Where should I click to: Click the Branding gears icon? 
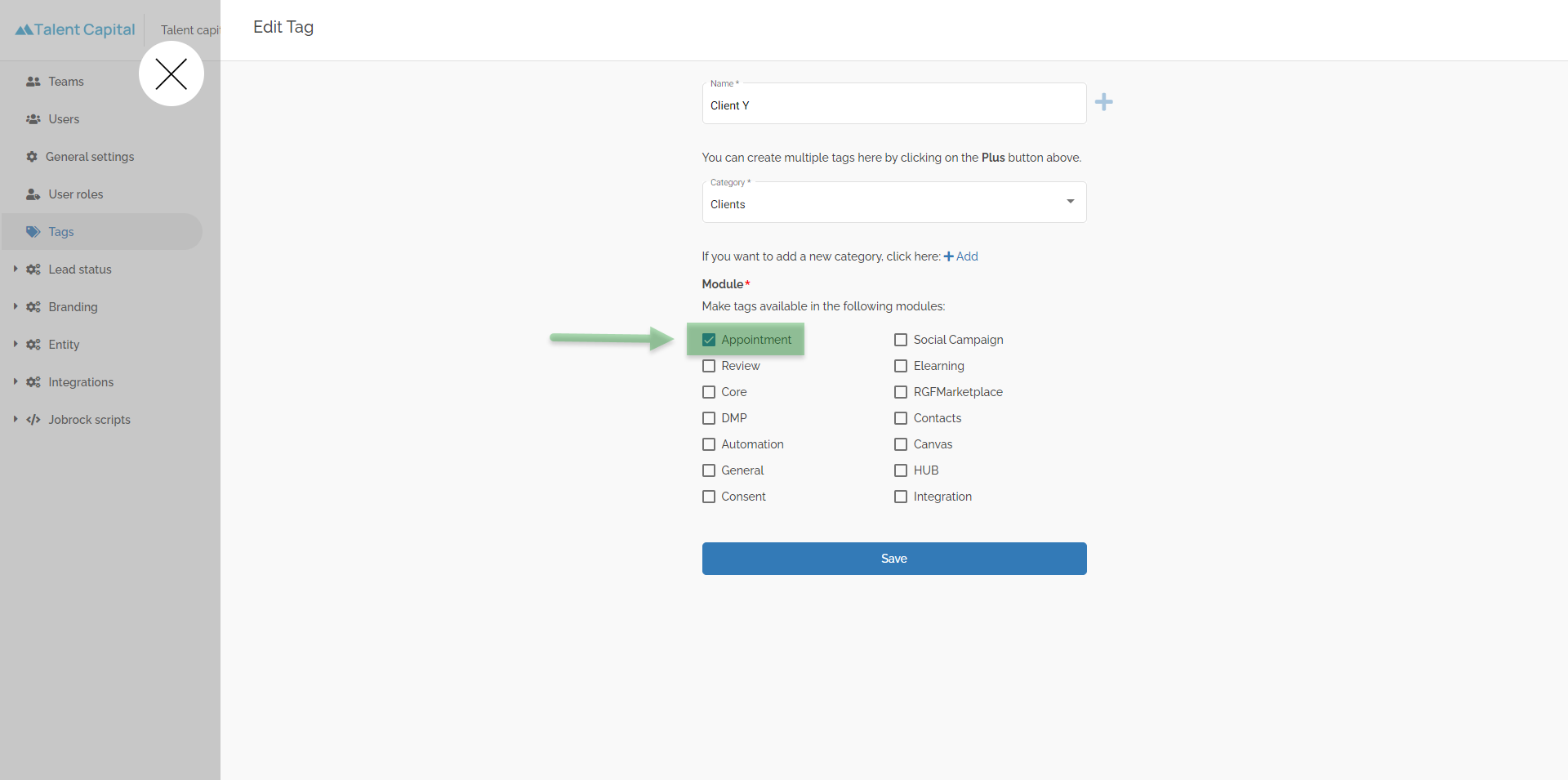(x=33, y=307)
